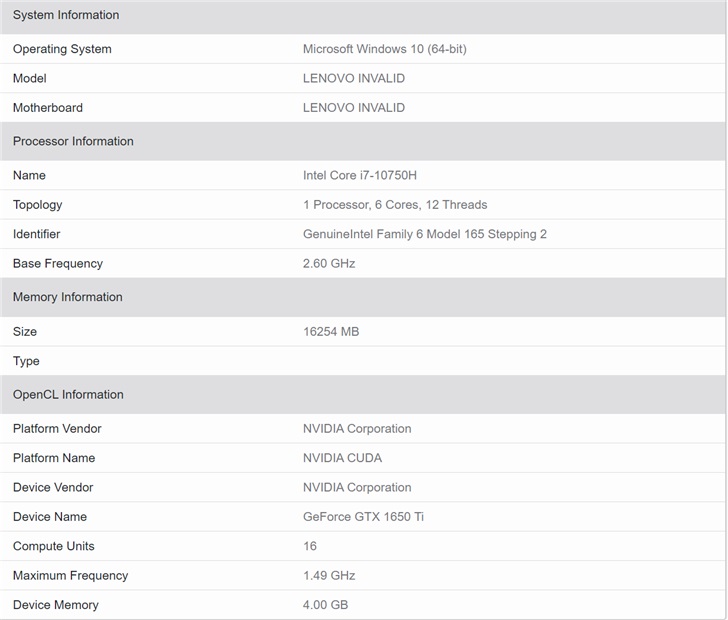Viewport: 728px width, 620px height.
Task: Click the OpenCL Information section header
Action: [68, 394]
